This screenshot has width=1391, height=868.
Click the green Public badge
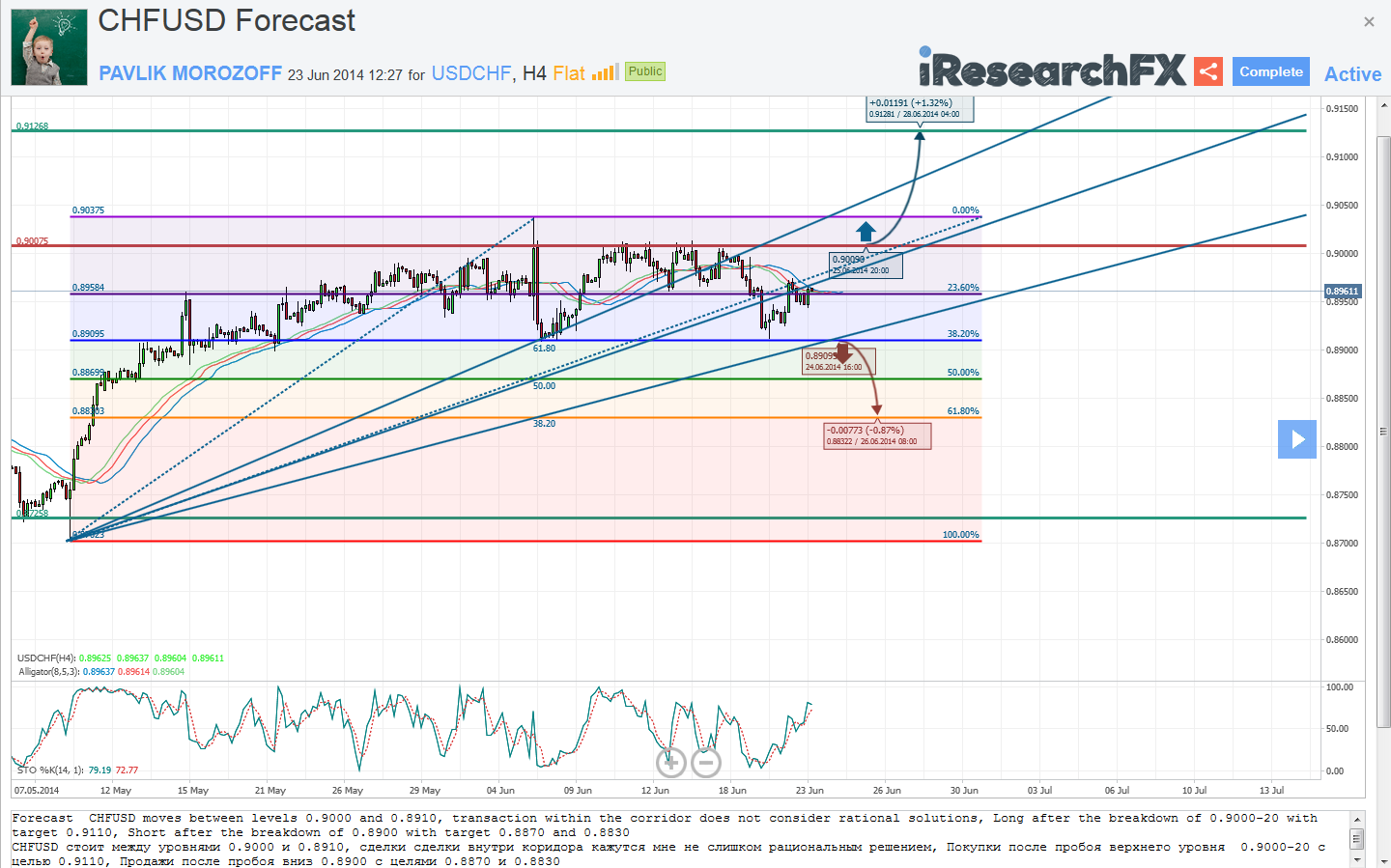tap(645, 71)
